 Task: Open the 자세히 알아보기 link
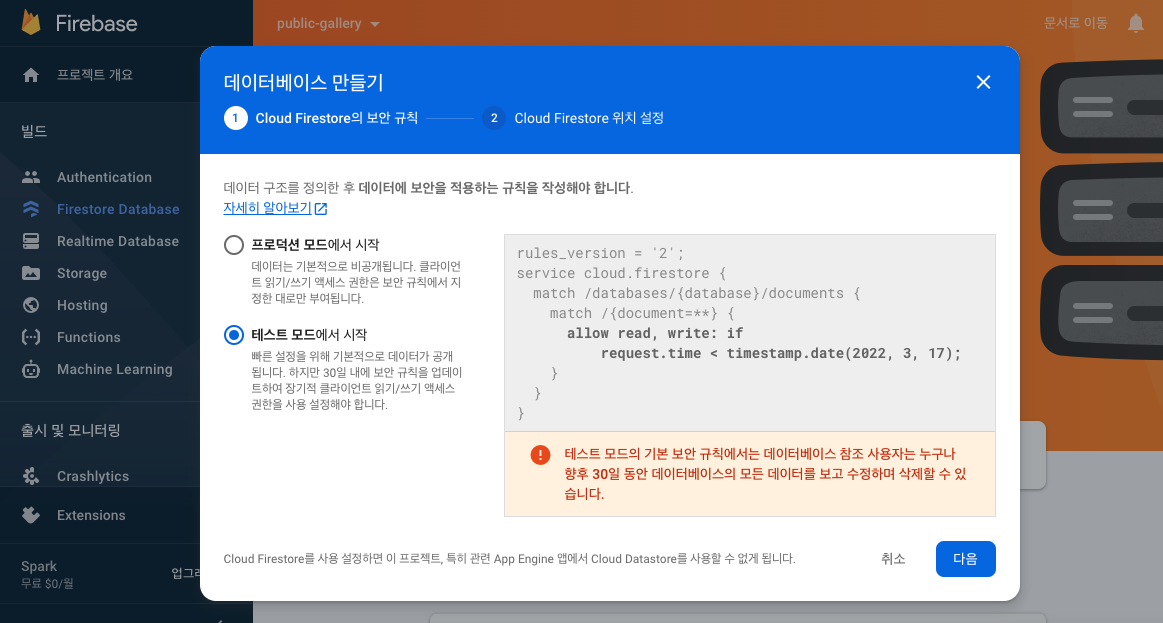[267, 208]
